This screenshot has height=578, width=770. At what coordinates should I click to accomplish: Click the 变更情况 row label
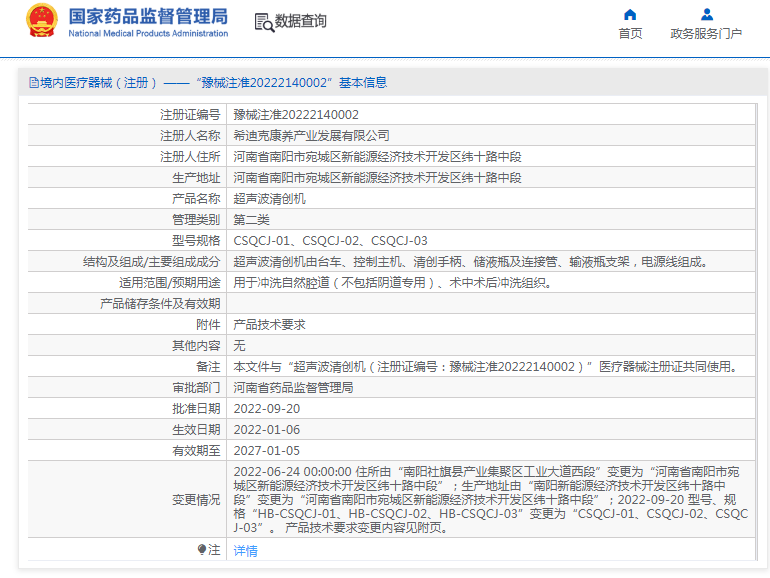tap(196, 500)
